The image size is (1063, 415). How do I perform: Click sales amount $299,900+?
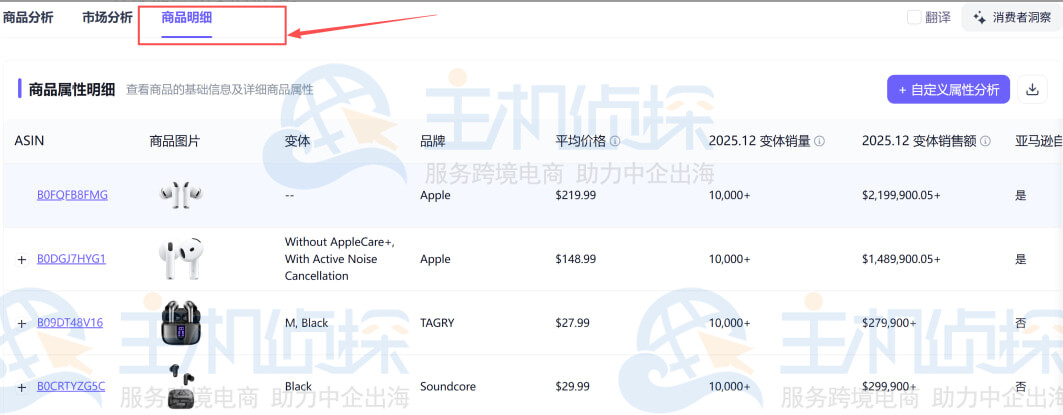point(889,387)
